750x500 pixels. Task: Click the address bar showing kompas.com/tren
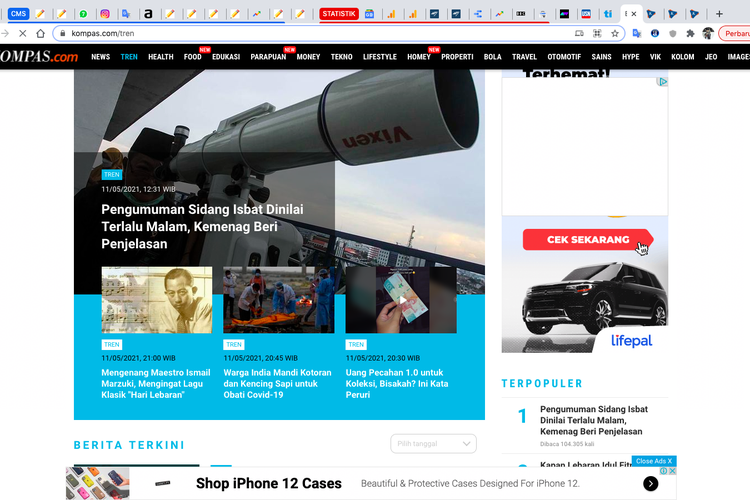point(300,33)
